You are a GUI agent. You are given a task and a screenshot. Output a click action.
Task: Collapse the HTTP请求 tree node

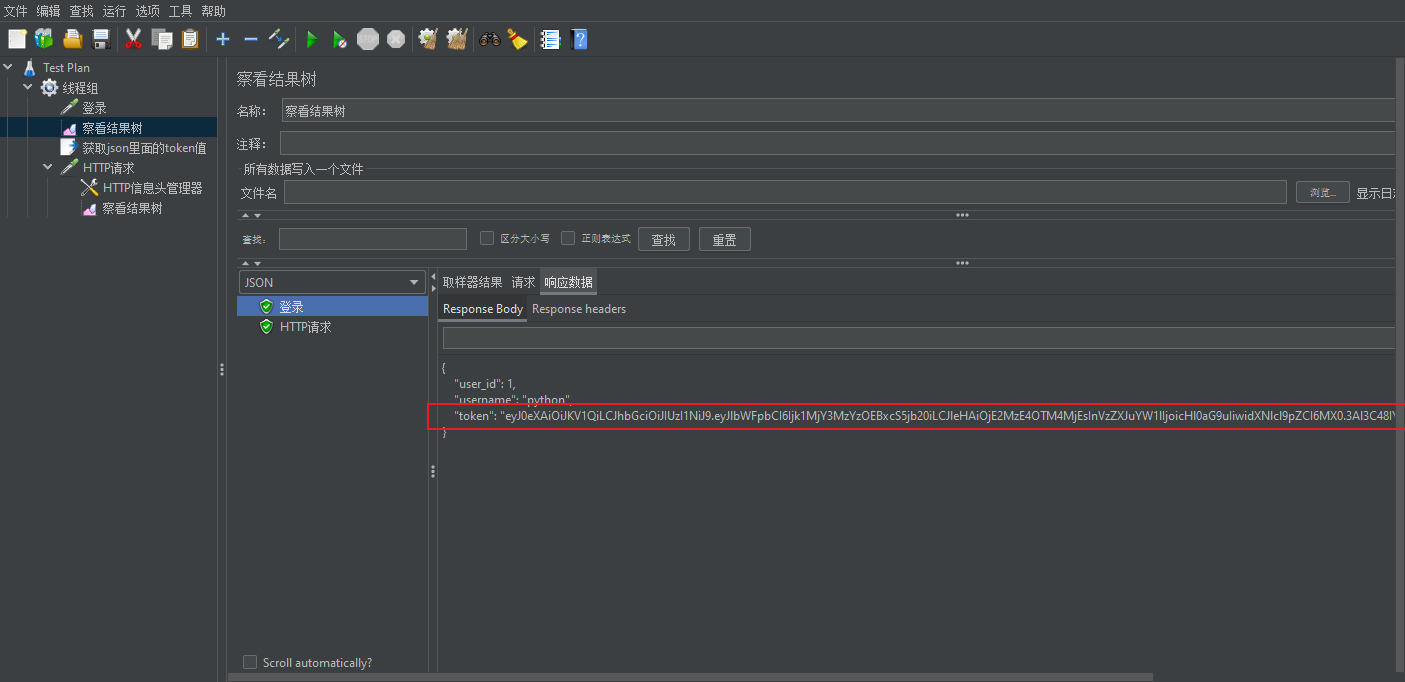click(46, 166)
